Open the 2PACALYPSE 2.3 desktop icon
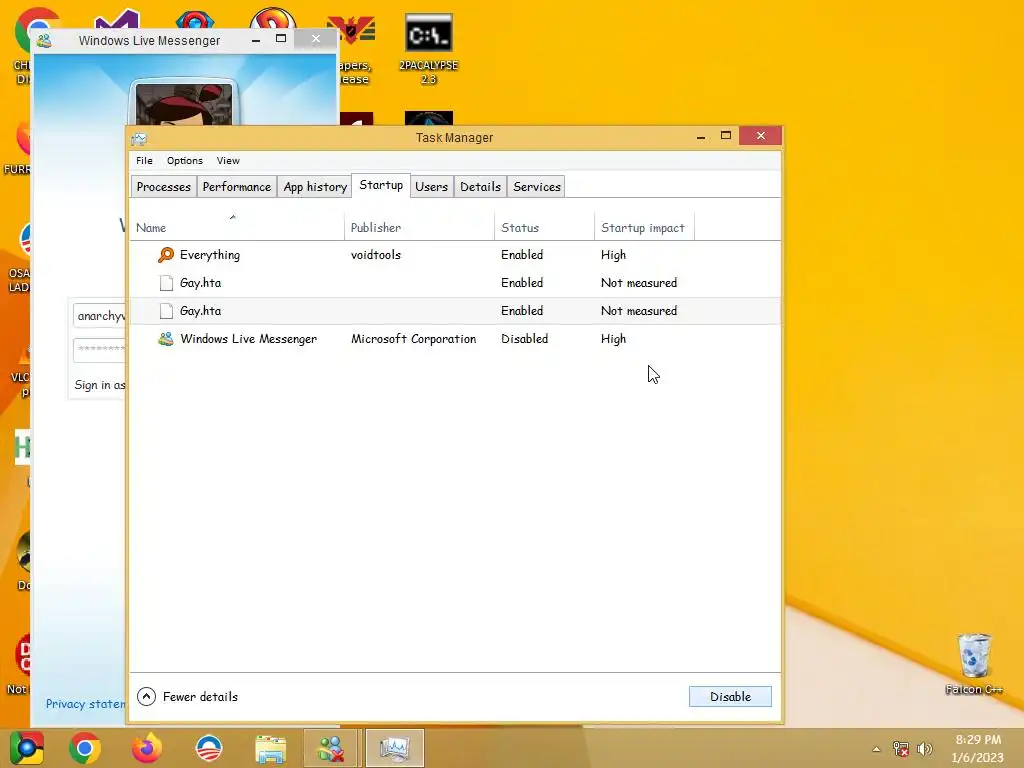 pos(428,49)
